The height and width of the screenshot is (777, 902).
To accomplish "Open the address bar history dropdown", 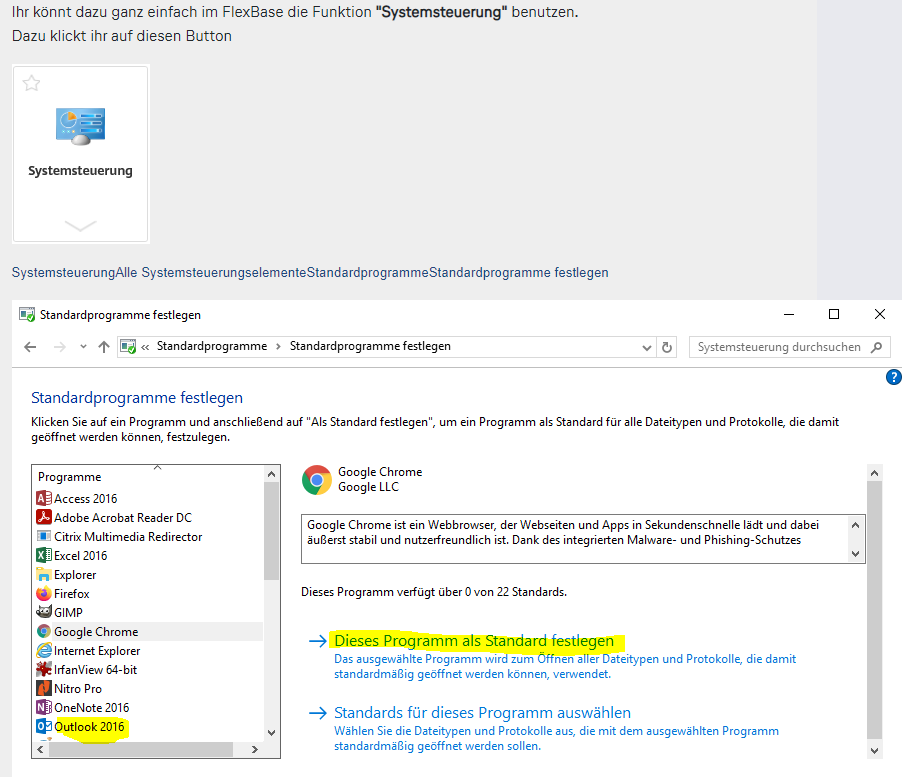I will (646, 347).
